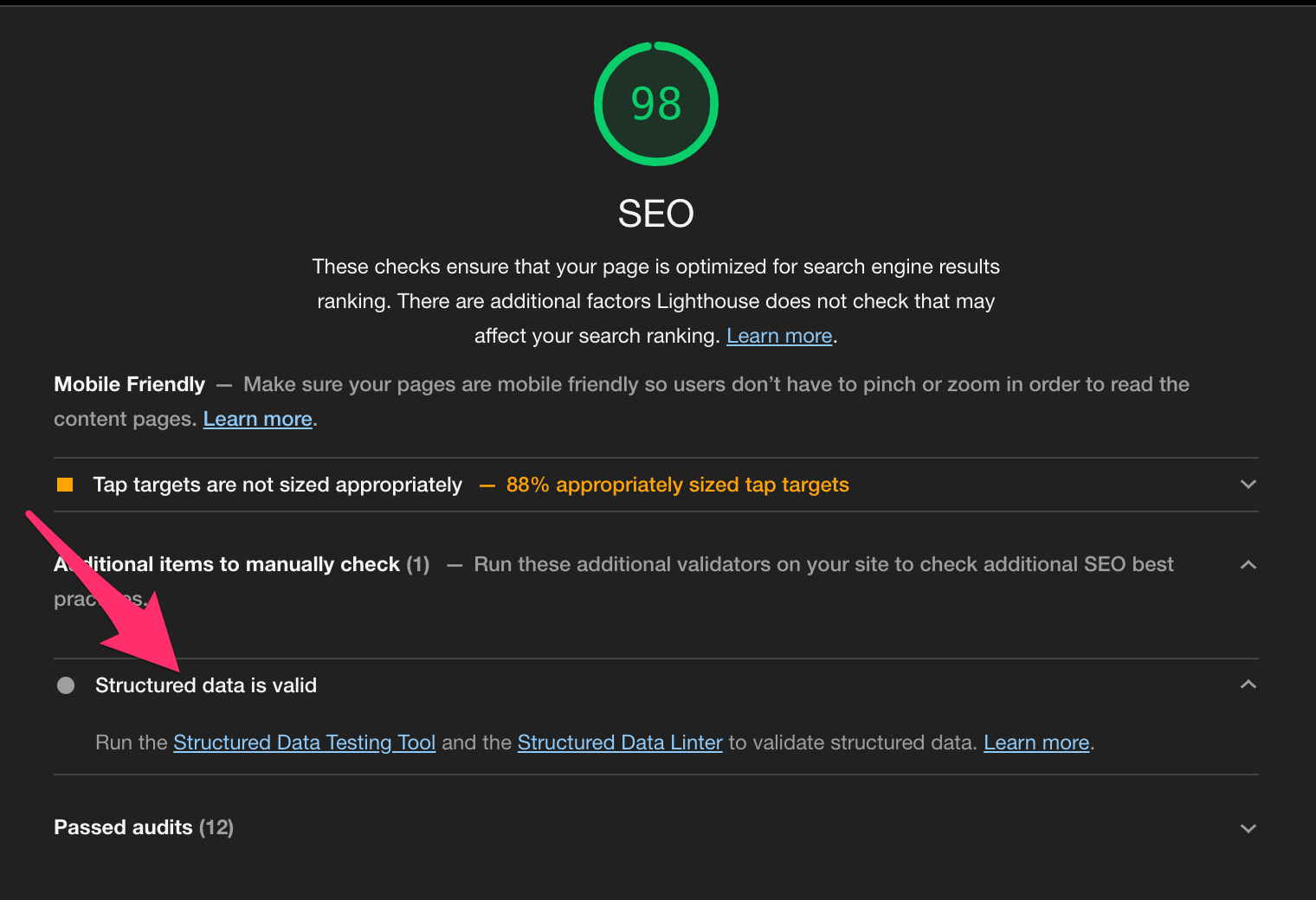Expand the Tap targets audit chevron
The image size is (1316, 900).
(x=1248, y=485)
